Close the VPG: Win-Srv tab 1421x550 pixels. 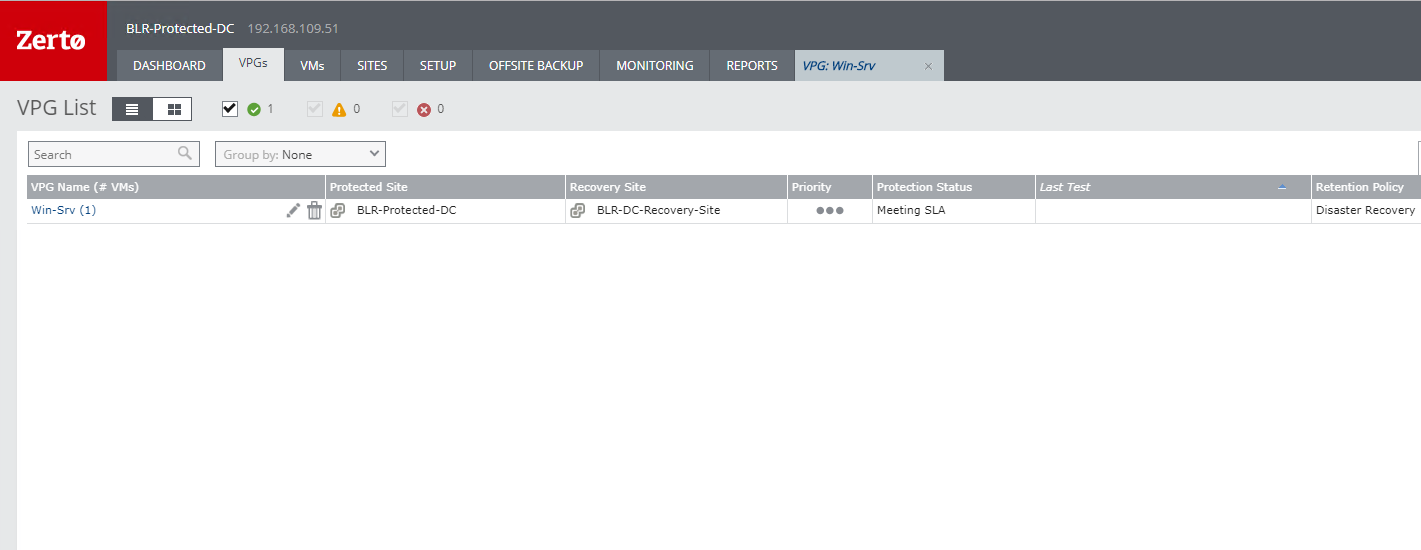[x=928, y=66]
